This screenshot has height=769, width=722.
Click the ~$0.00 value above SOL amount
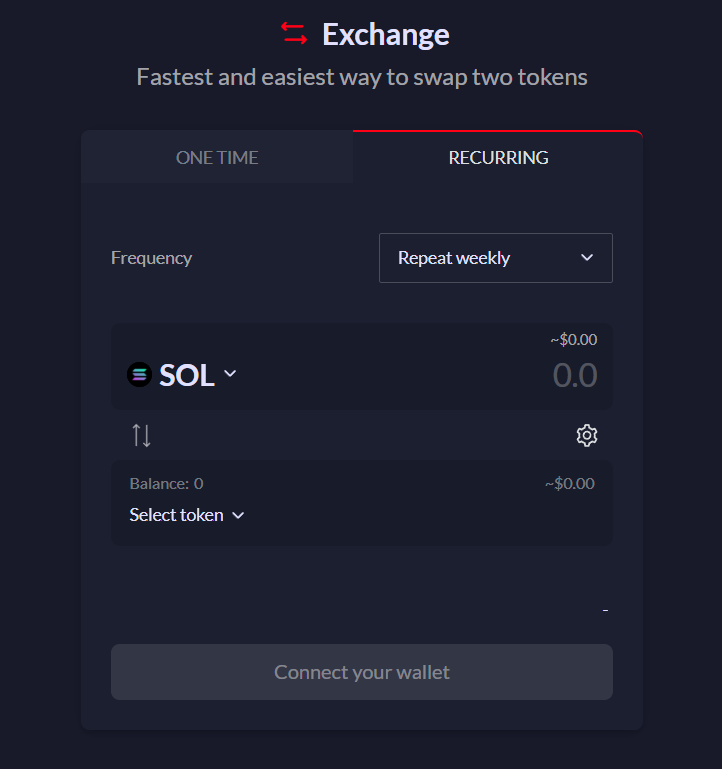click(573, 339)
